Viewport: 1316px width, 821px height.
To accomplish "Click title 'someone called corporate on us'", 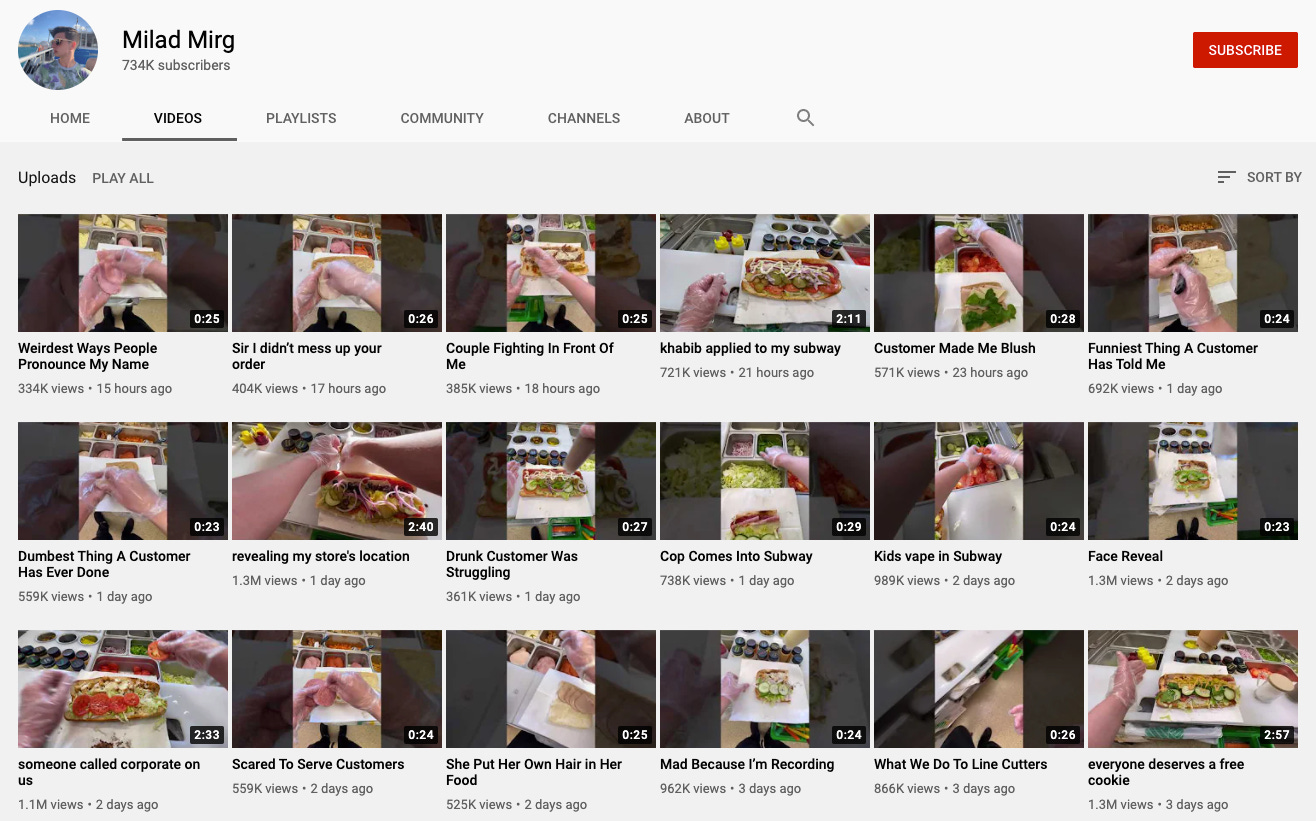I will [109, 772].
